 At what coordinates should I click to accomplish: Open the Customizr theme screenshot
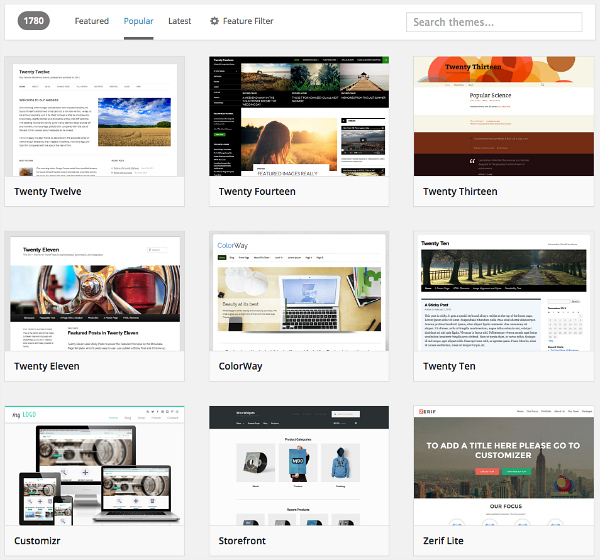click(x=95, y=466)
